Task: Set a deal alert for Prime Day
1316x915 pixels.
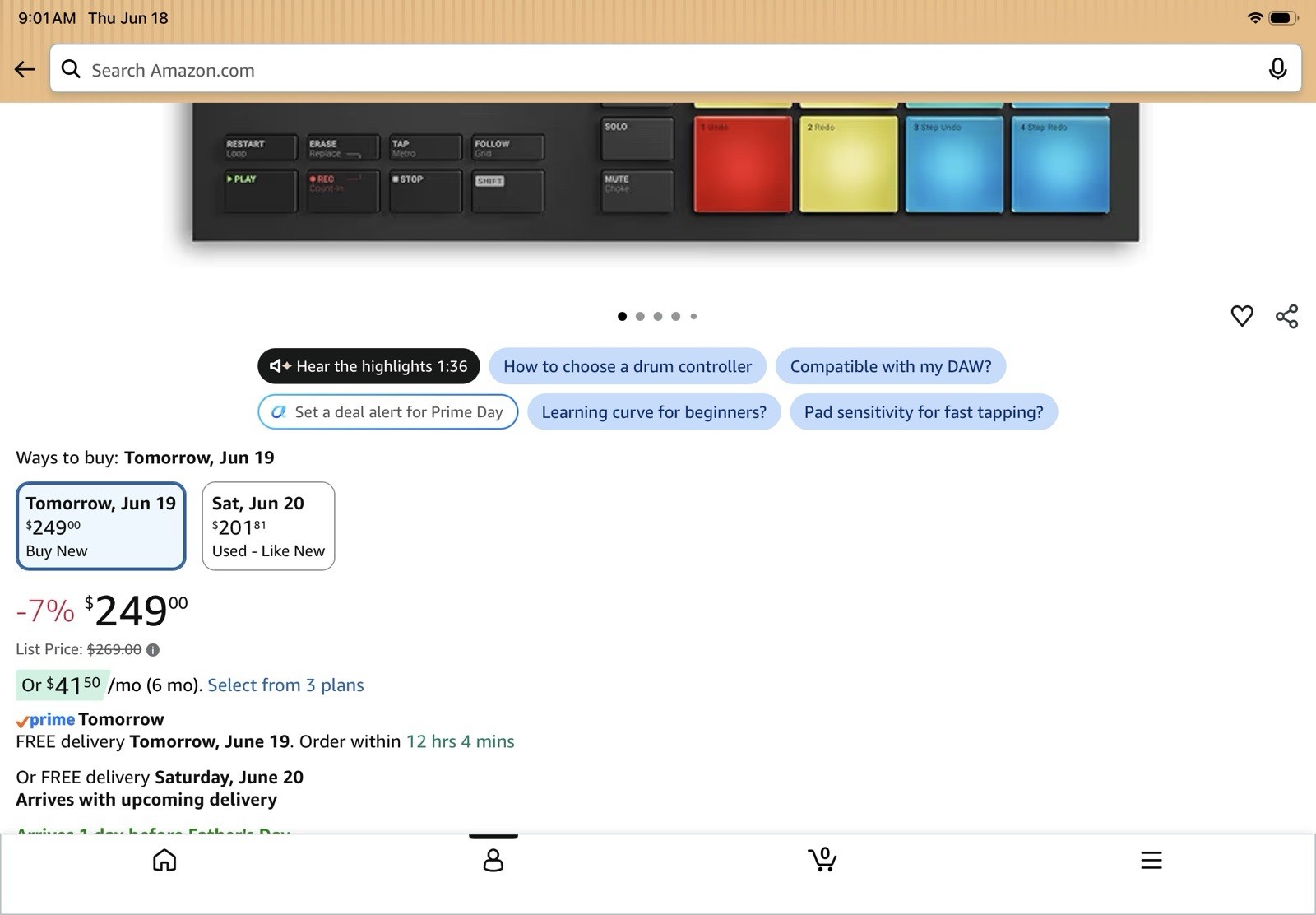Action: 388,412
